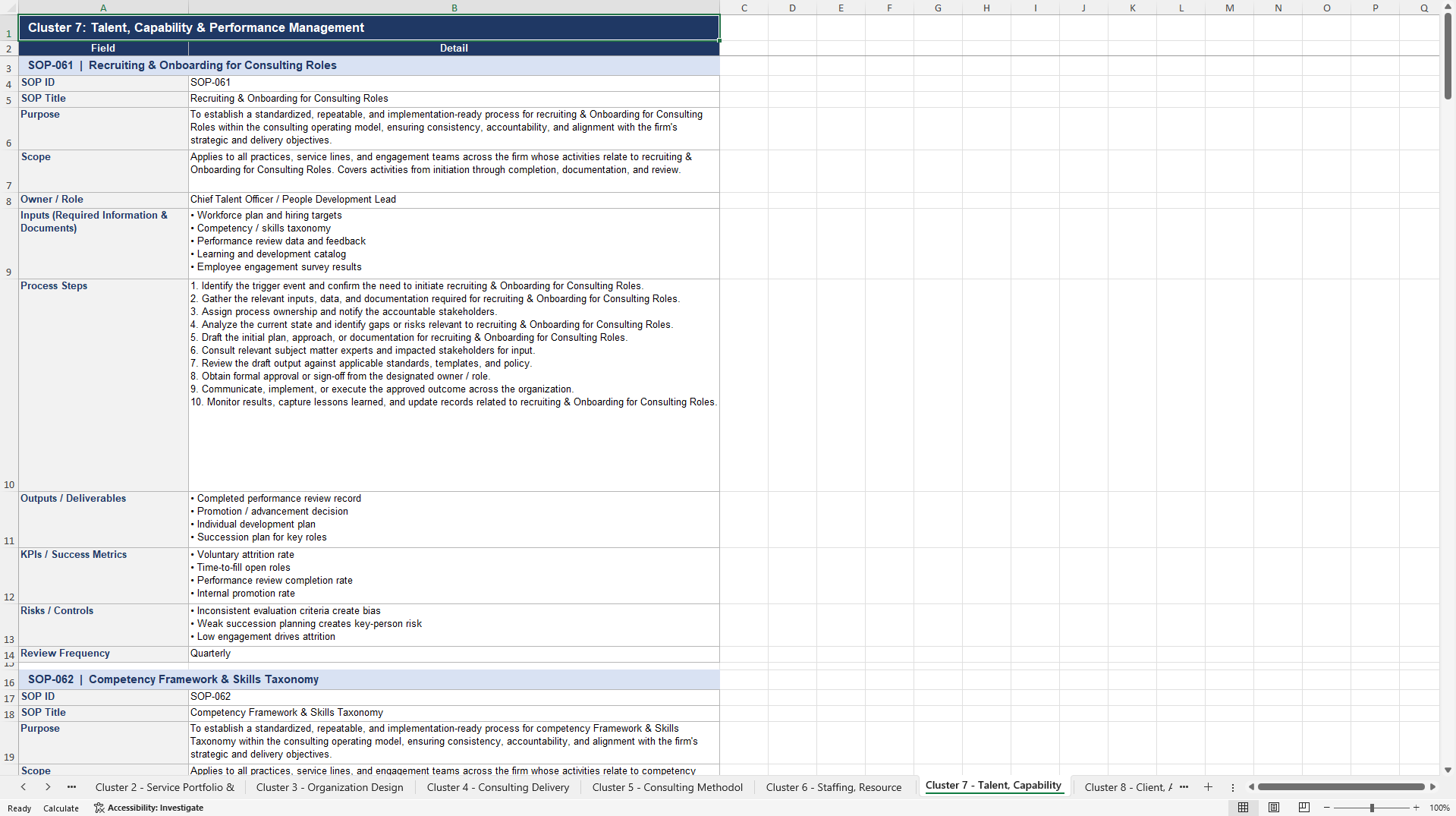Click cell listing 'Inconsistent evaluation criteria create bias'

(x=454, y=625)
